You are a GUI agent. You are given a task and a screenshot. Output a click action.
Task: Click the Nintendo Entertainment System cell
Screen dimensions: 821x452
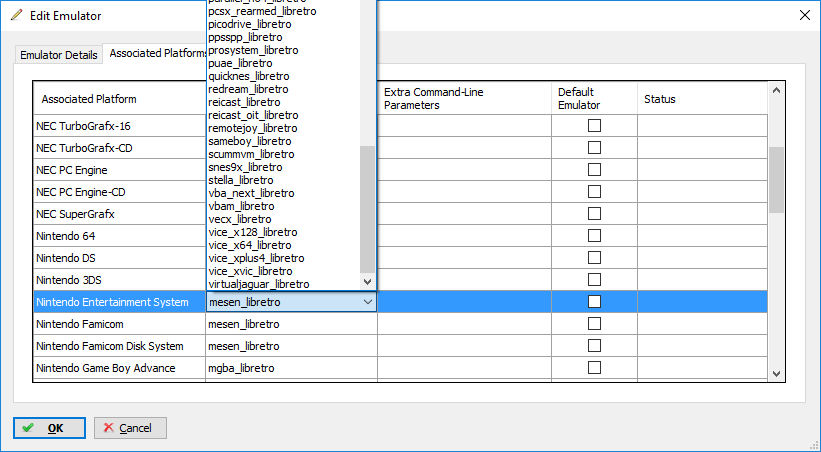119,302
